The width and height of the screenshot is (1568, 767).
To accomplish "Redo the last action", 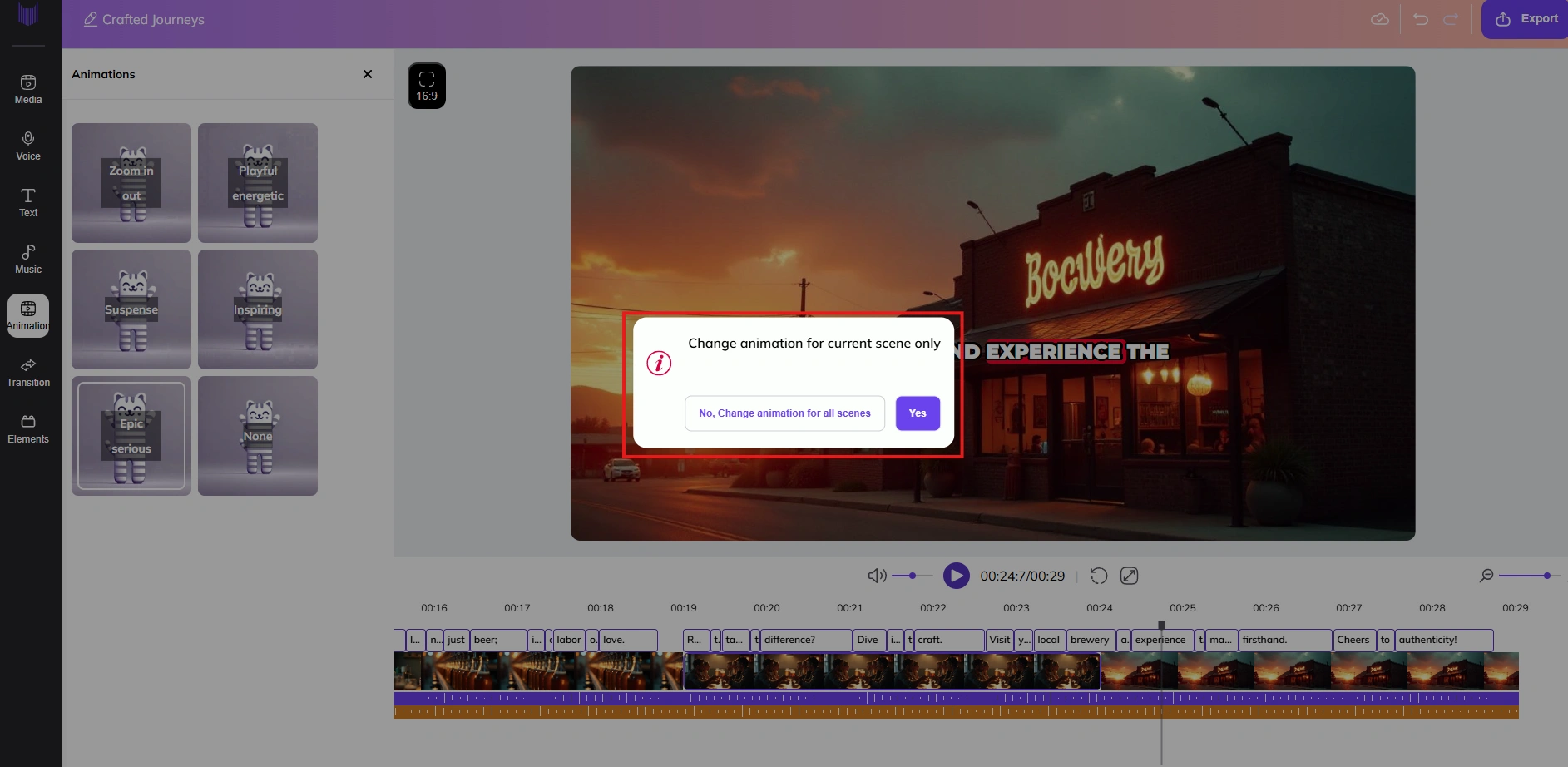I will pyautogui.click(x=1451, y=19).
